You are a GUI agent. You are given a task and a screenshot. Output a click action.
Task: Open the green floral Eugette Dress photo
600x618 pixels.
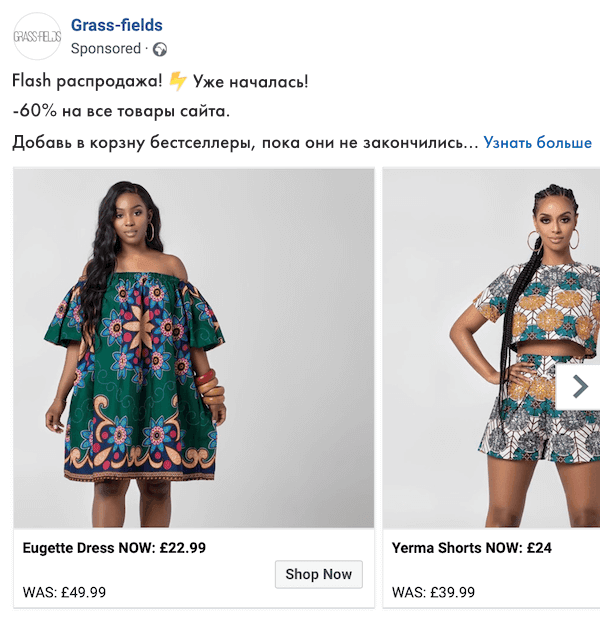[194, 348]
